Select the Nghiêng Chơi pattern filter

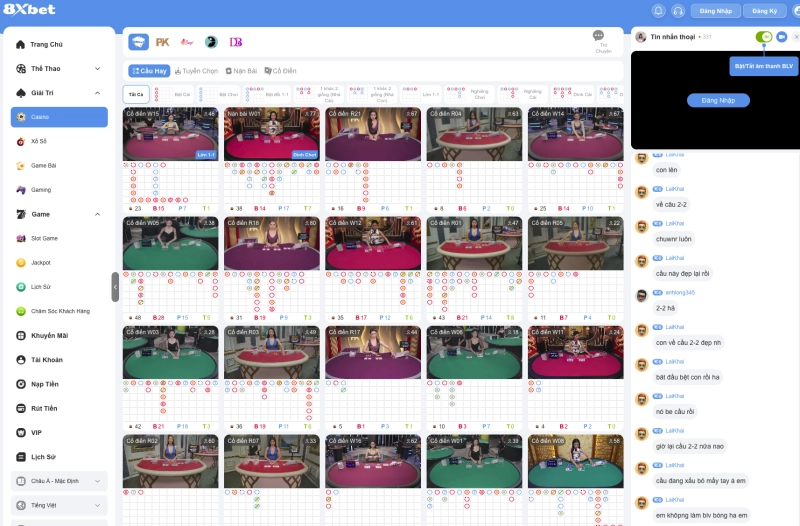click(468, 94)
